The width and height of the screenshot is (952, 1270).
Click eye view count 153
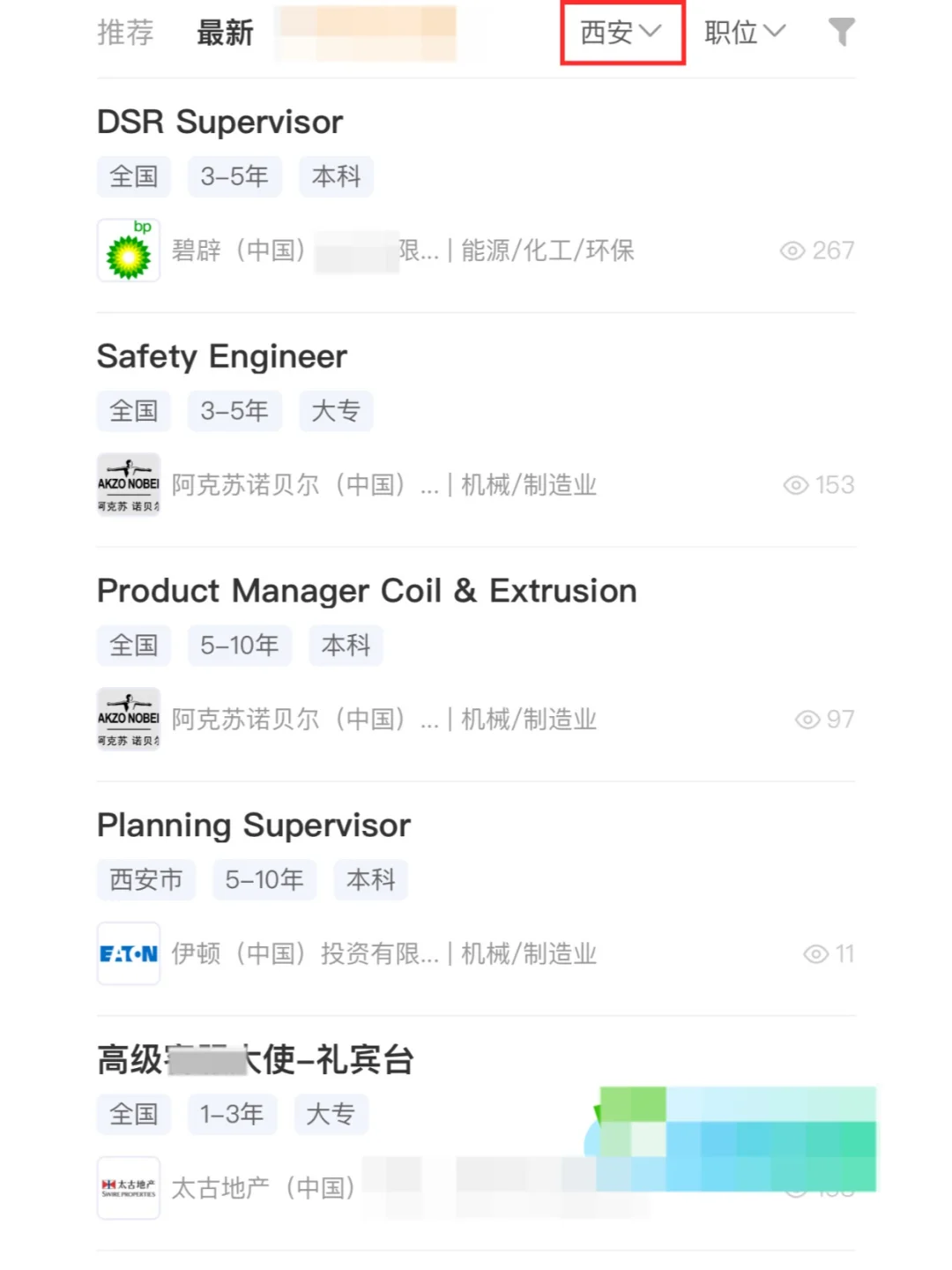(x=819, y=485)
